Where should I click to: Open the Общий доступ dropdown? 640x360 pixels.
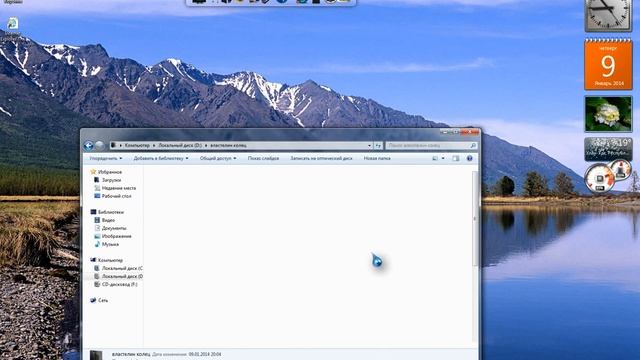218,158
